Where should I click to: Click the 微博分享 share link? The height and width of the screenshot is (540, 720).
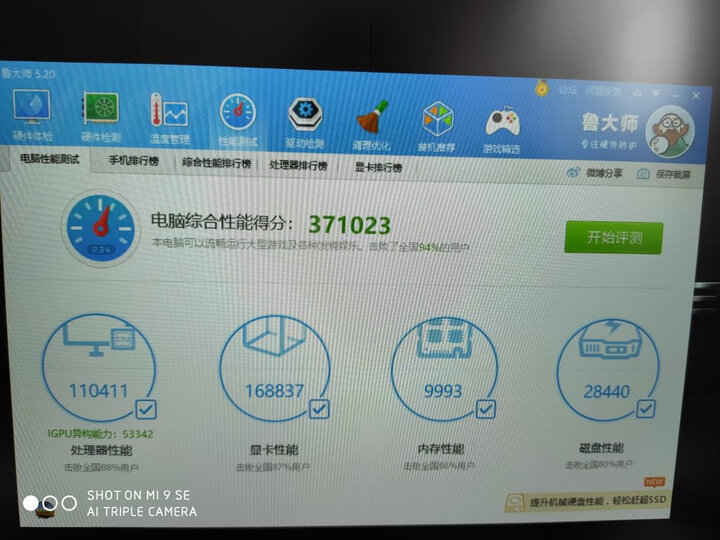click(x=604, y=173)
